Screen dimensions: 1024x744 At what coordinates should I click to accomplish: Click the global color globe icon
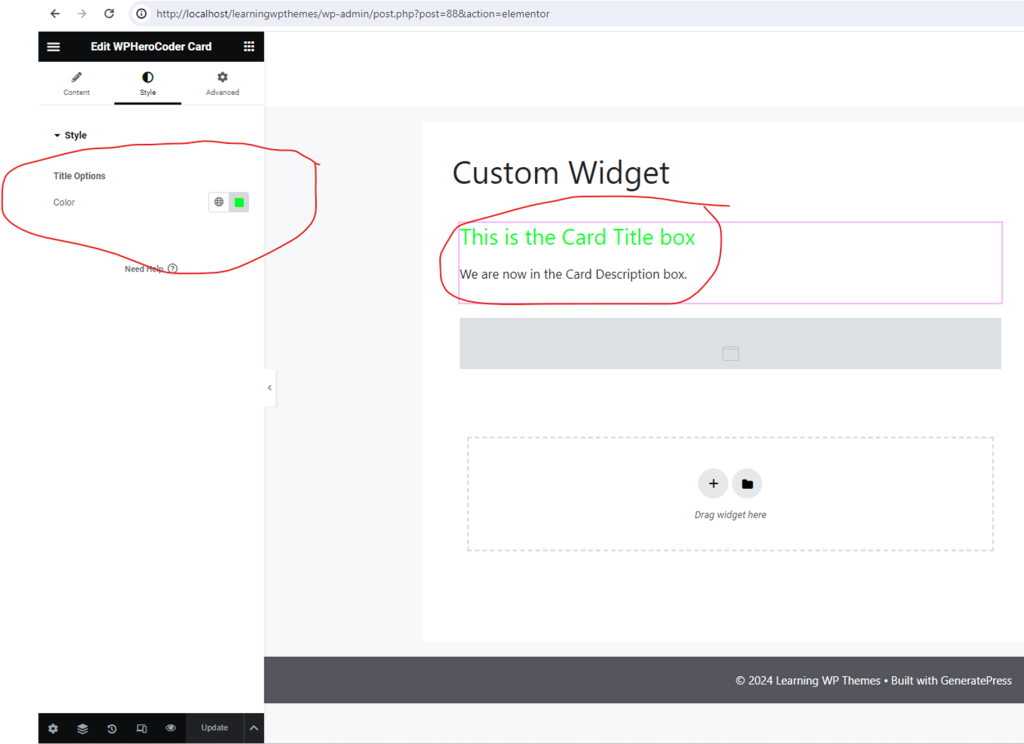tap(219, 203)
